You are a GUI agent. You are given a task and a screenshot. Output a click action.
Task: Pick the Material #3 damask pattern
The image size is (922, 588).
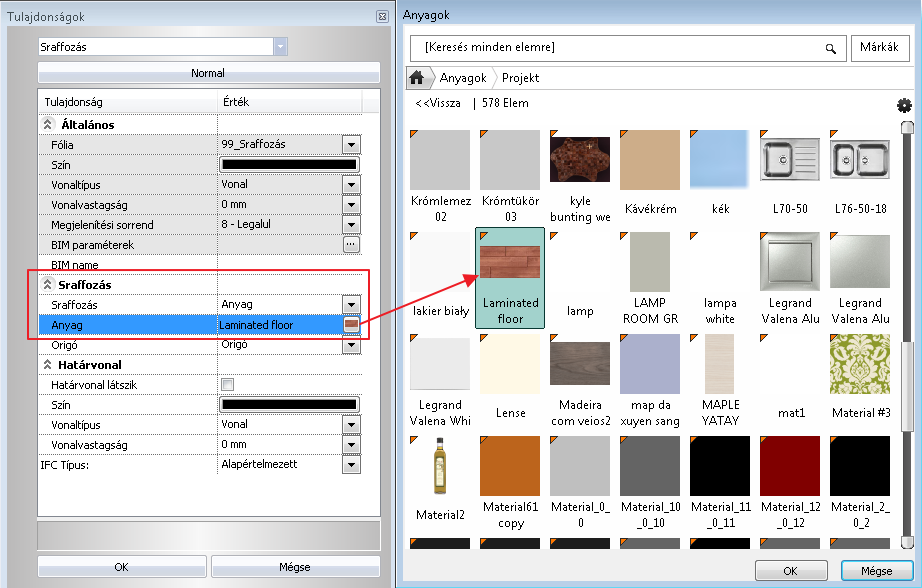(x=860, y=364)
